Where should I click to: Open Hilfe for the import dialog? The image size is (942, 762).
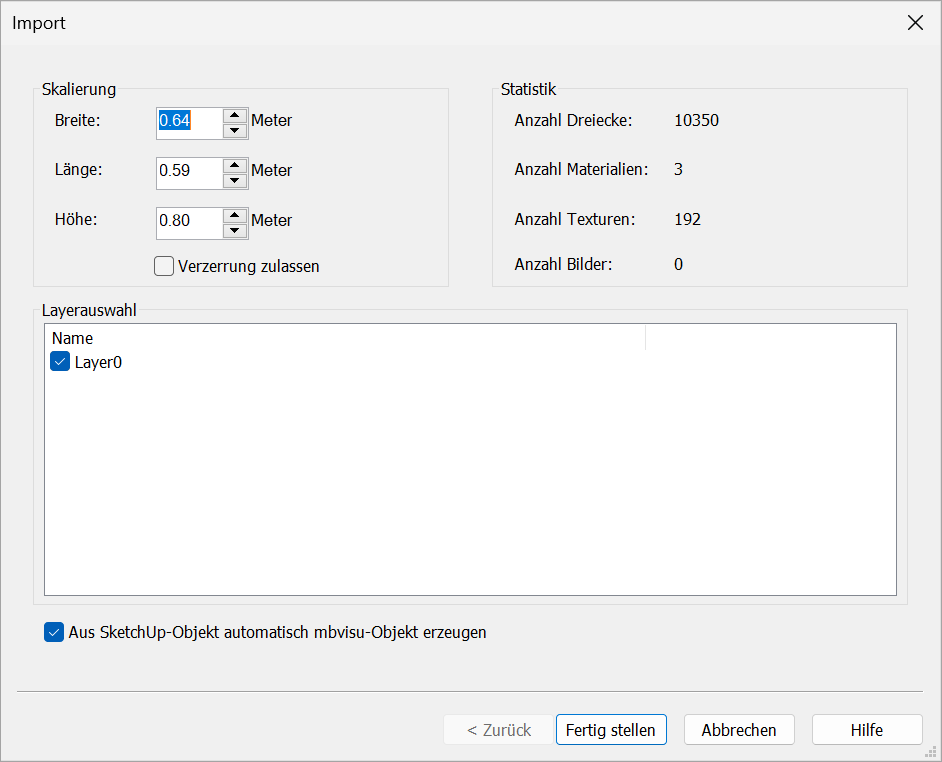(x=867, y=730)
